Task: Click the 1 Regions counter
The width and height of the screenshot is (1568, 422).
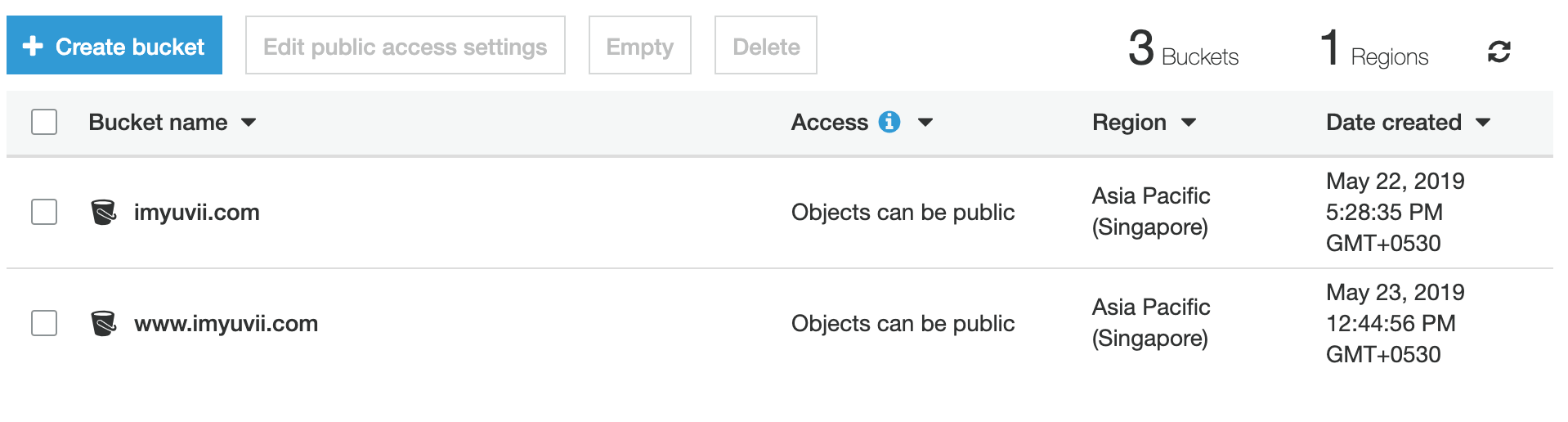Action: (1375, 49)
